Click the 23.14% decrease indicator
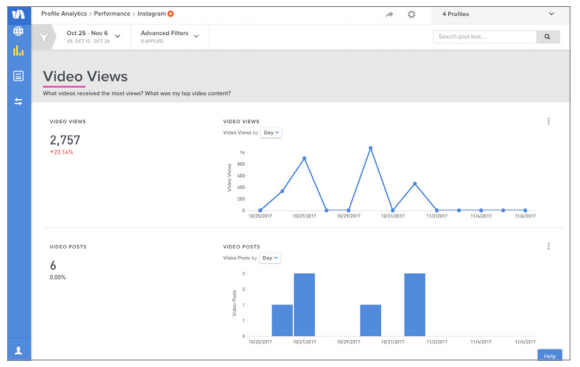 [62, 152]
